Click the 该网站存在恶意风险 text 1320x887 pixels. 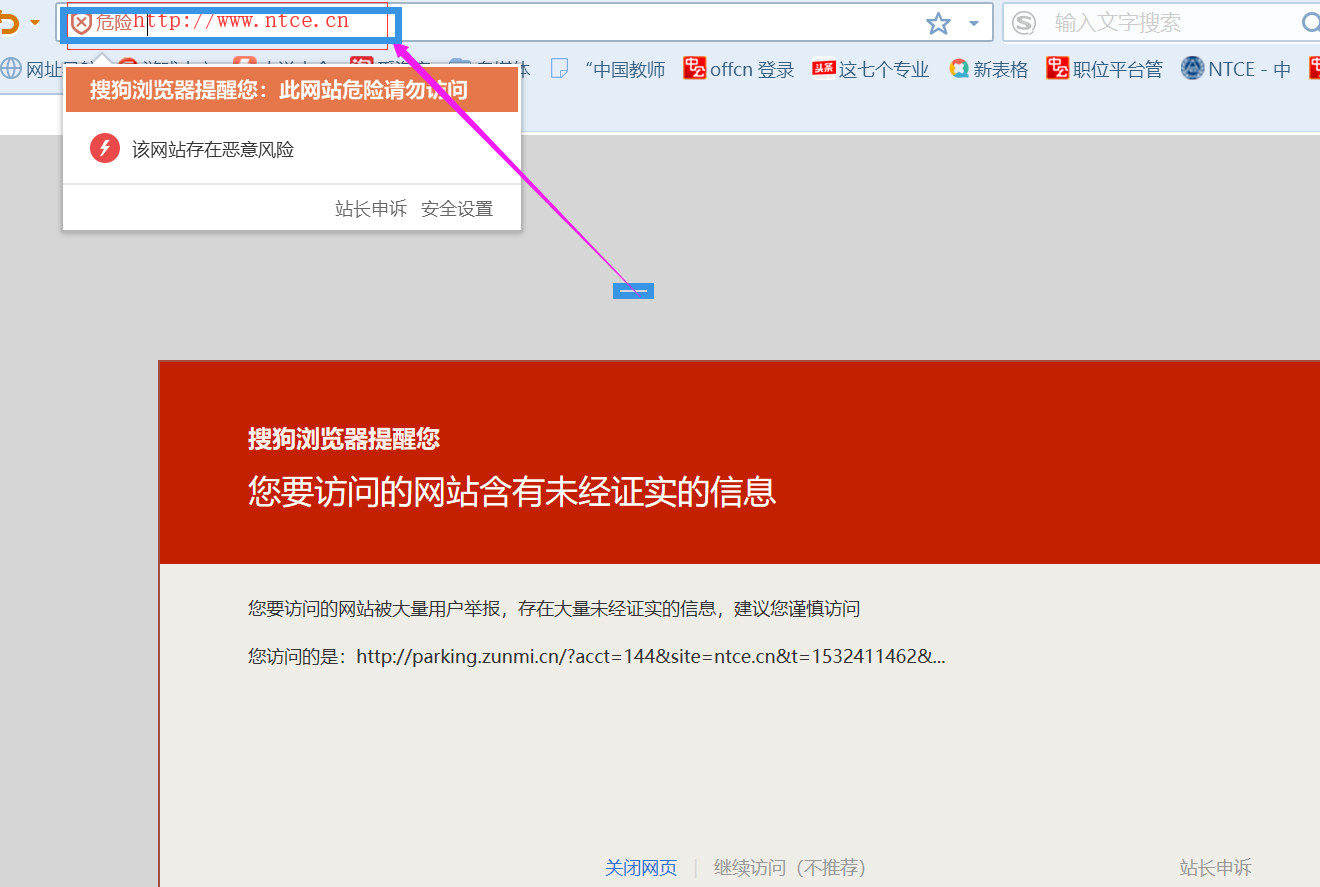pyautogui.click(x=213, y=150)
